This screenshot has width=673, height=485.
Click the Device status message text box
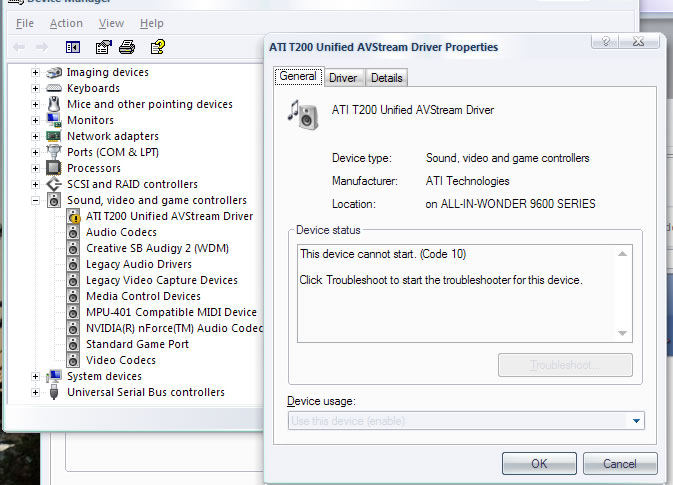464,294
